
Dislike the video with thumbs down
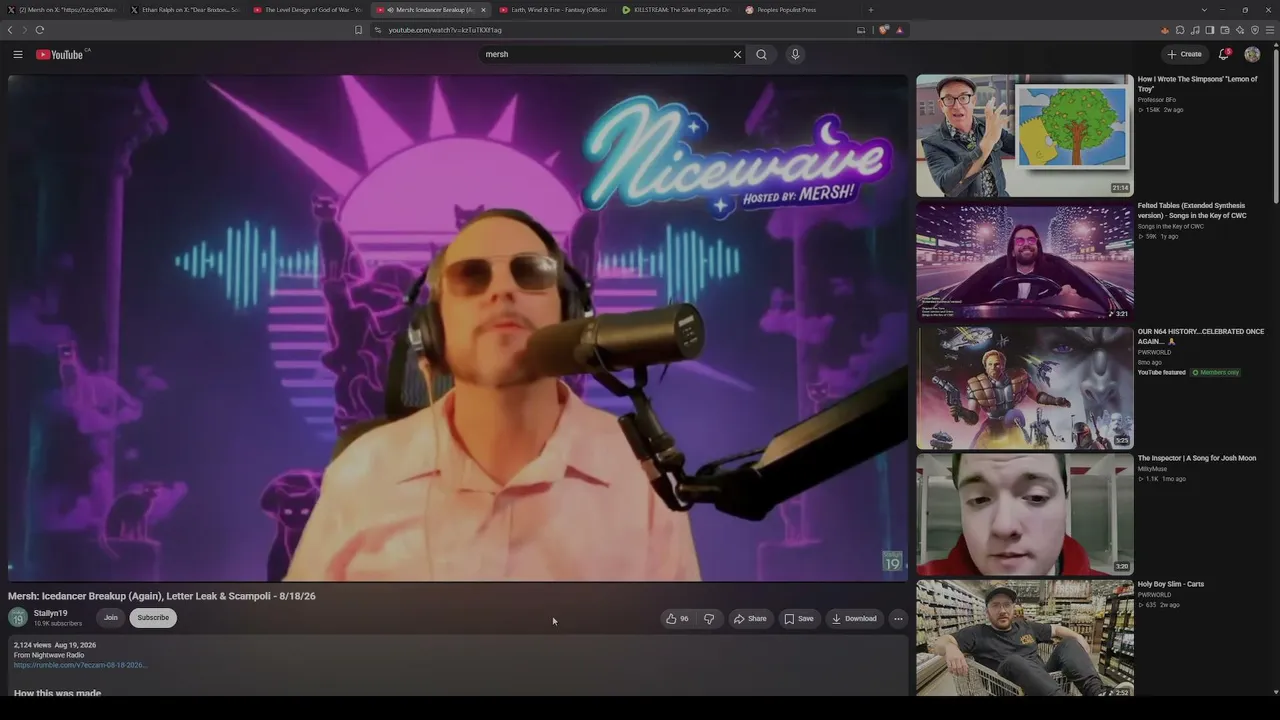[709, 619]
